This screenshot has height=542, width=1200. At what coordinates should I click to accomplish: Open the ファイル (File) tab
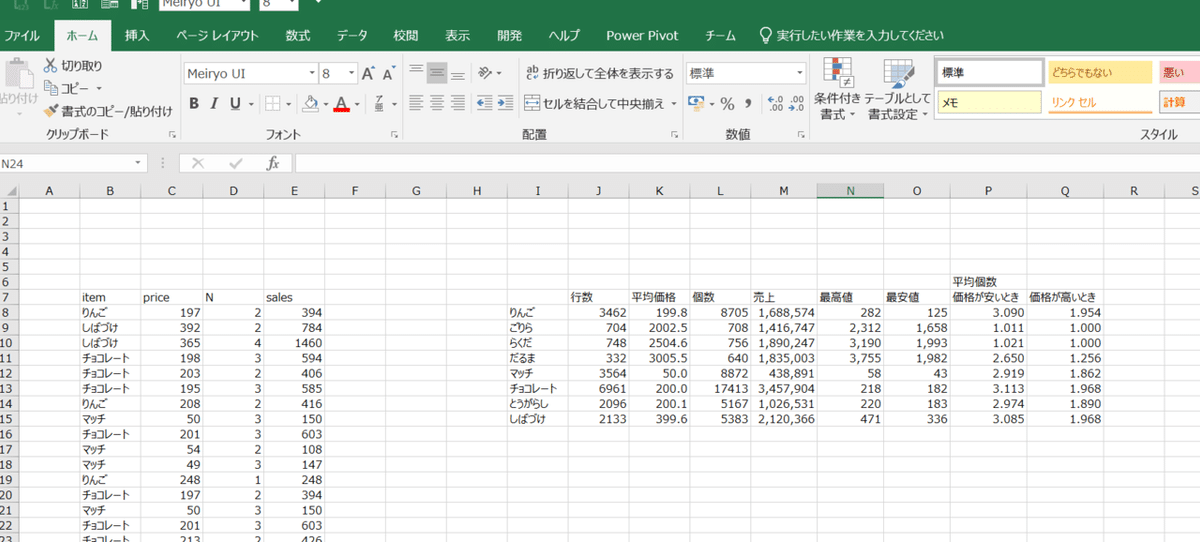pos(22,35)
